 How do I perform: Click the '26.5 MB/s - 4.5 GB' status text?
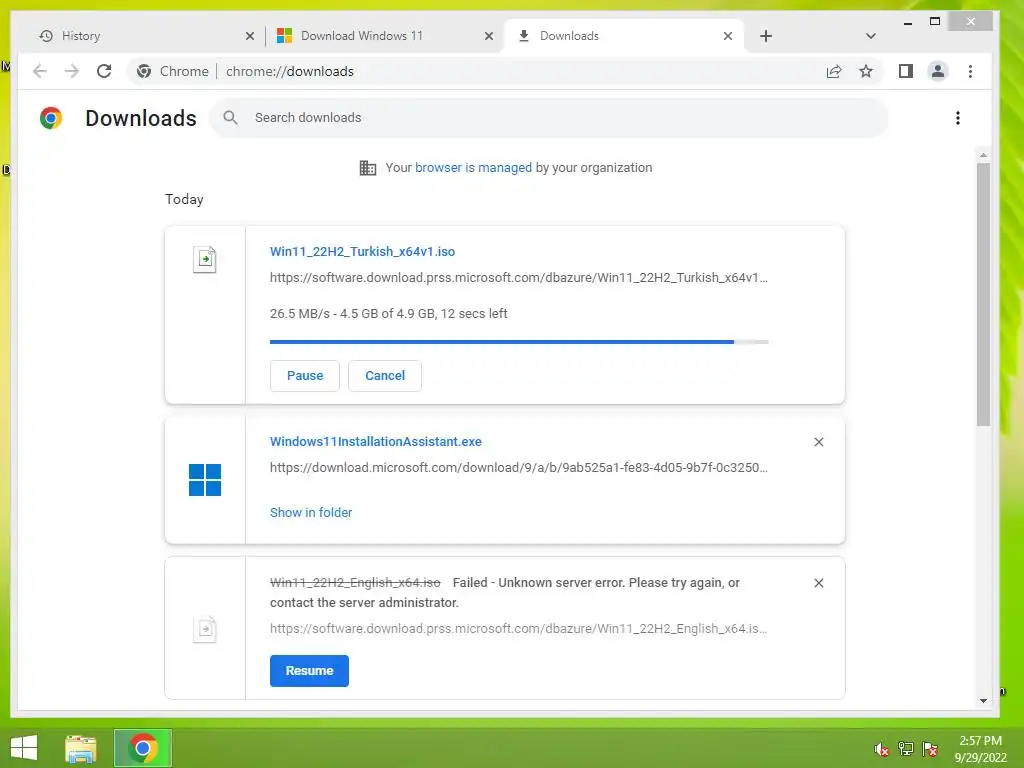coord(389,313)
